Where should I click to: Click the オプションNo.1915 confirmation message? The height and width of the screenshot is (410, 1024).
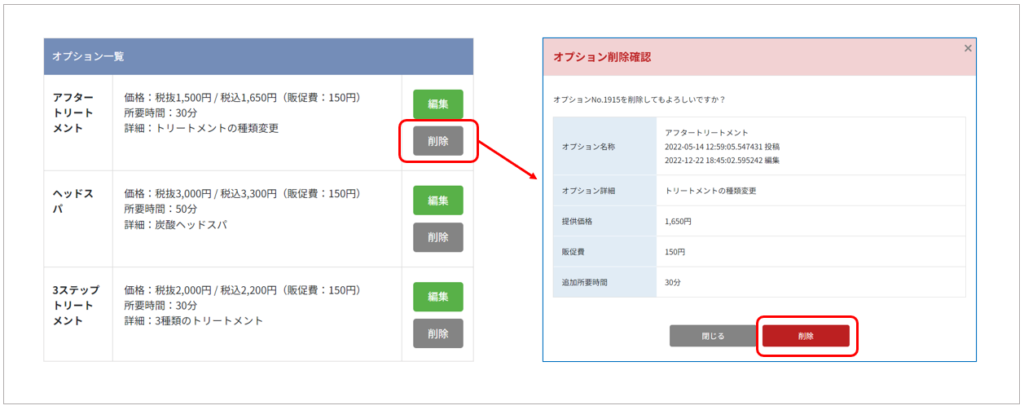639,100
